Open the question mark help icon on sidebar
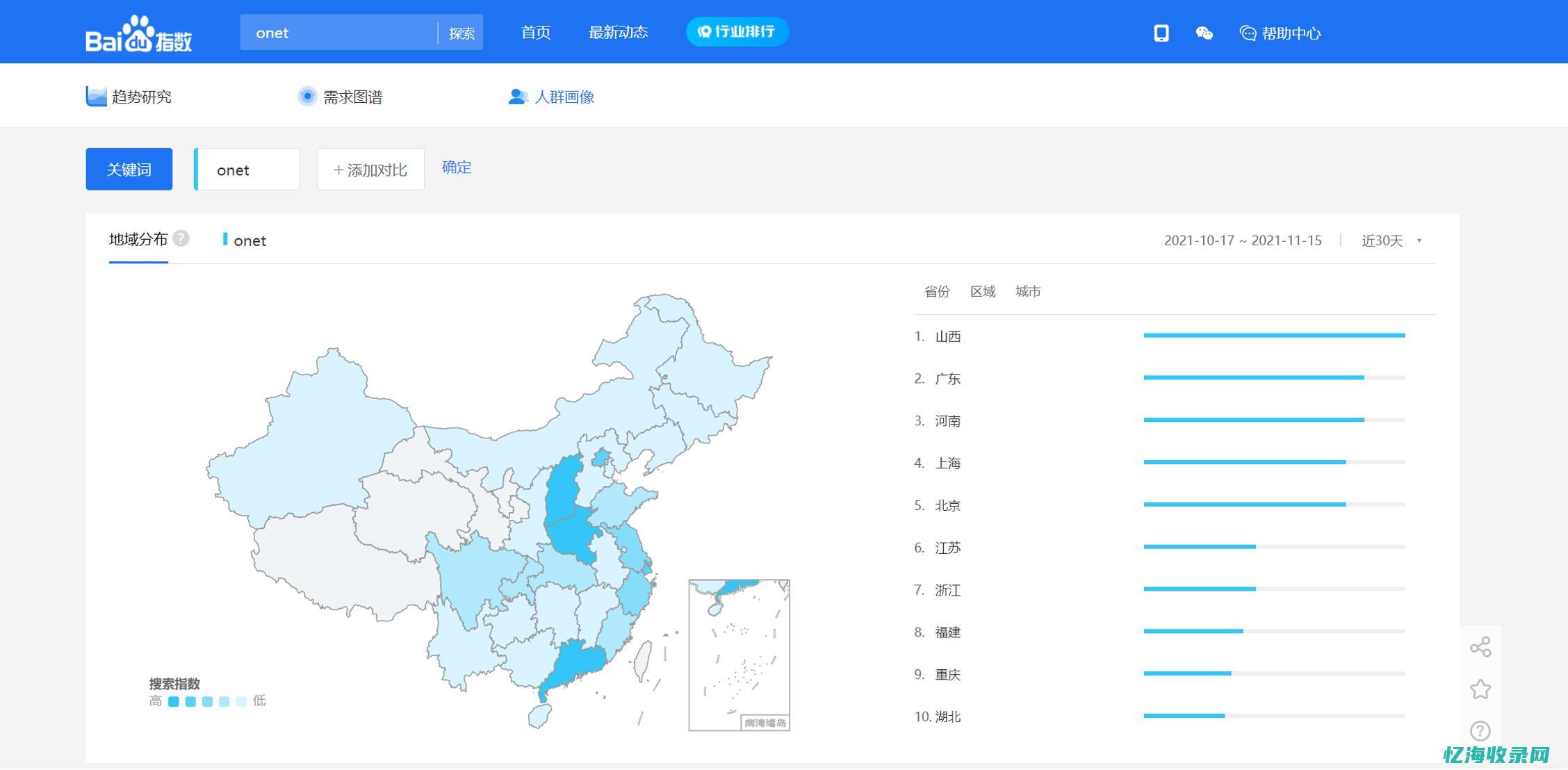Image resolution: width=1568 pixels, height=770 pixels. click(x=1480, y=730)
